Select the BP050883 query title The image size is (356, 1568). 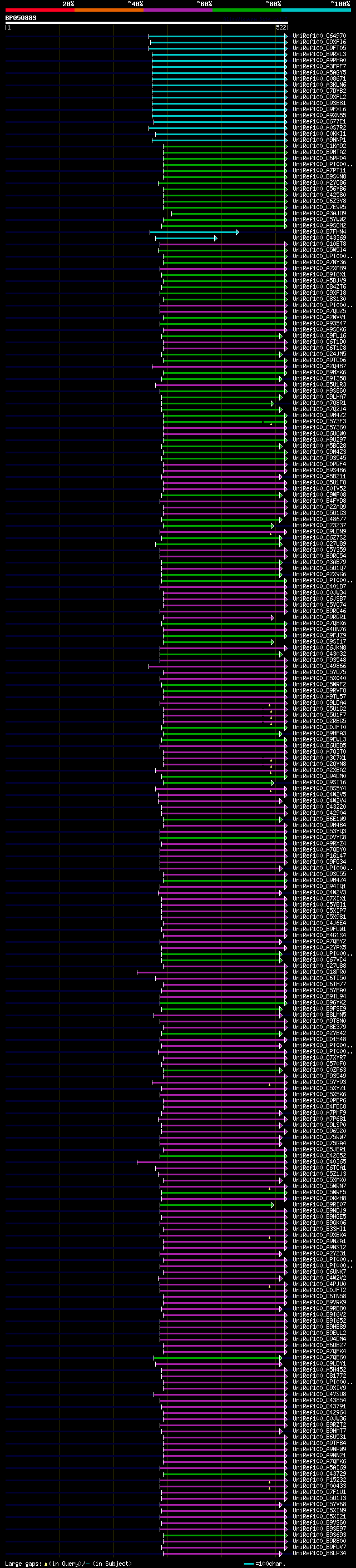[21, 18]
